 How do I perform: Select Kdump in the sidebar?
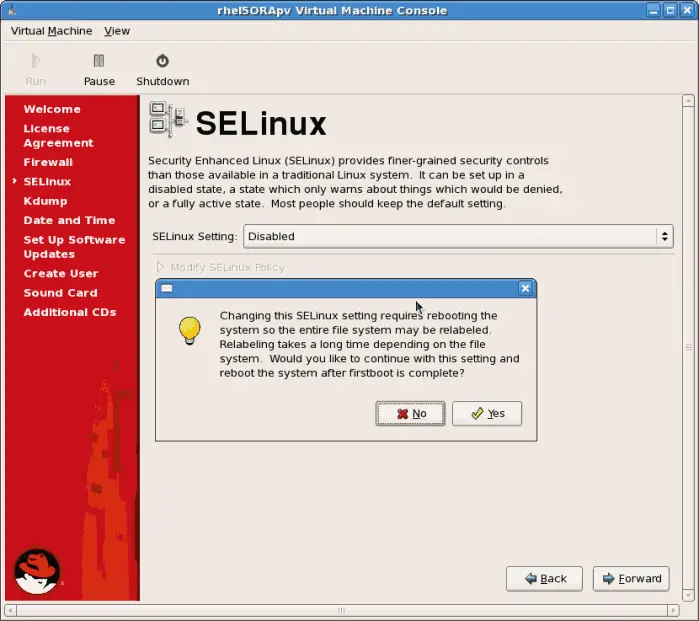[x=45, y=201]
